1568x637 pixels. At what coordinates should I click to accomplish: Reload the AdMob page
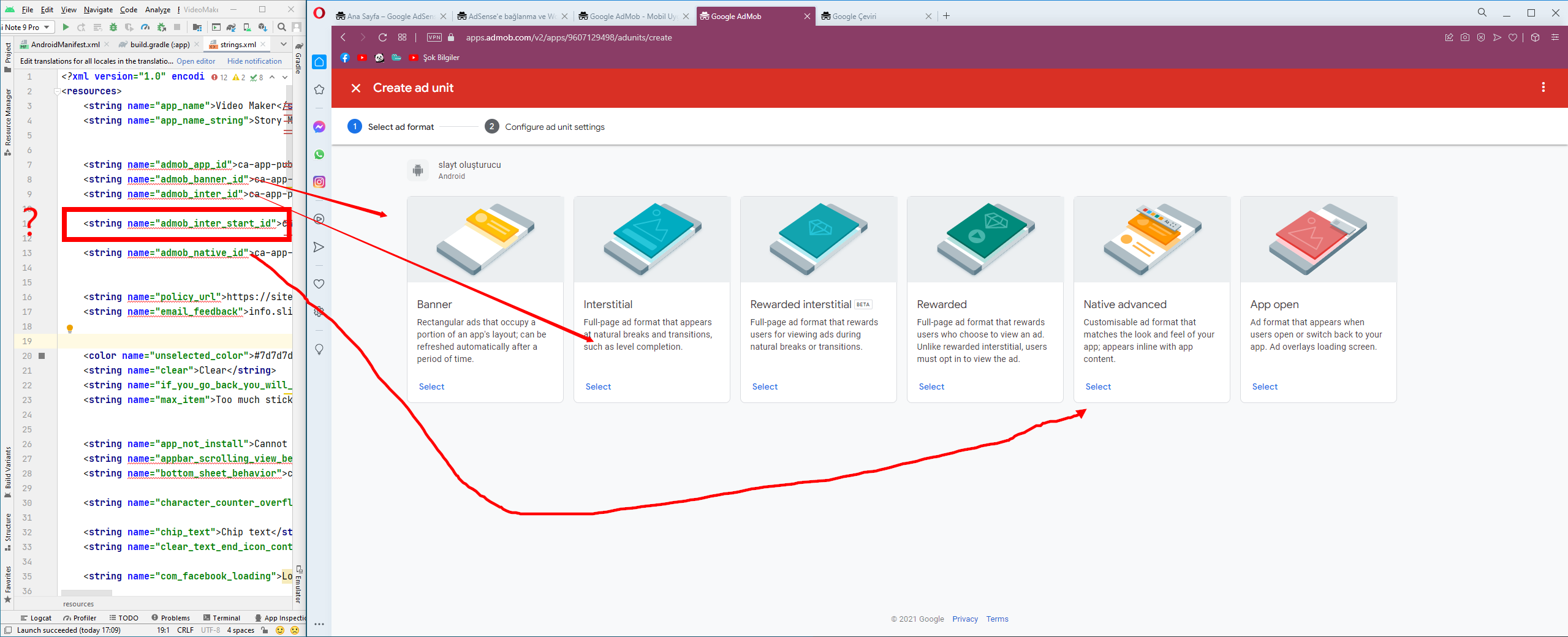382,37
